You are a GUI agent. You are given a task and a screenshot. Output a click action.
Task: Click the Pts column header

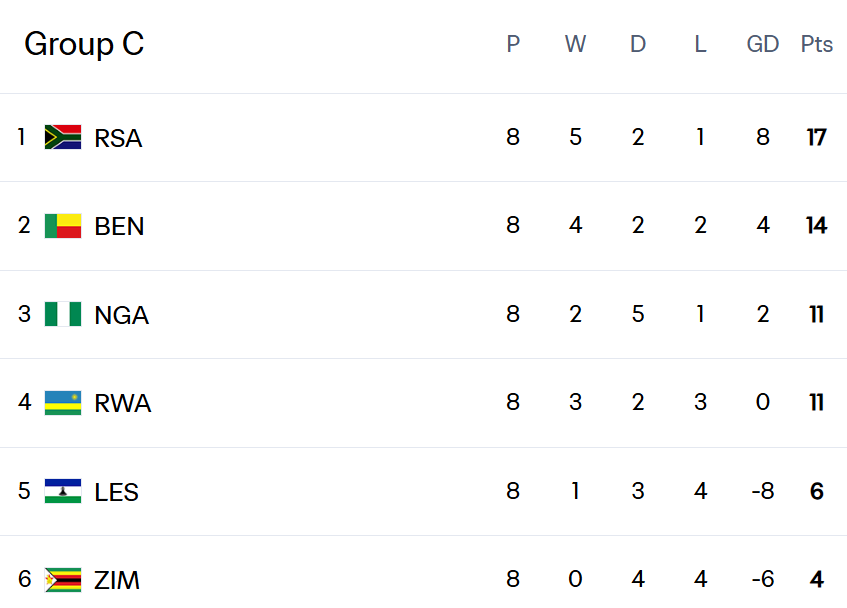[x=816, y=44]
